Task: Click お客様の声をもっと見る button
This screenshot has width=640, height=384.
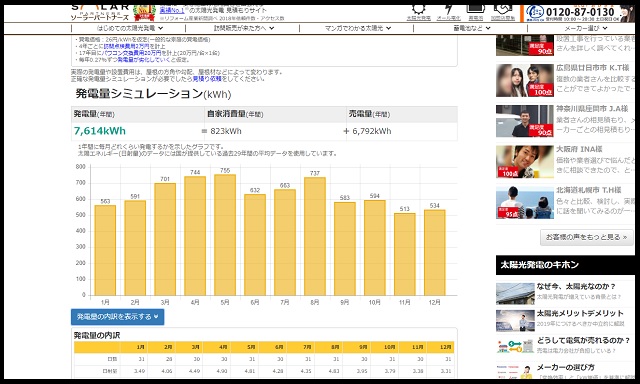Action: 587,237
